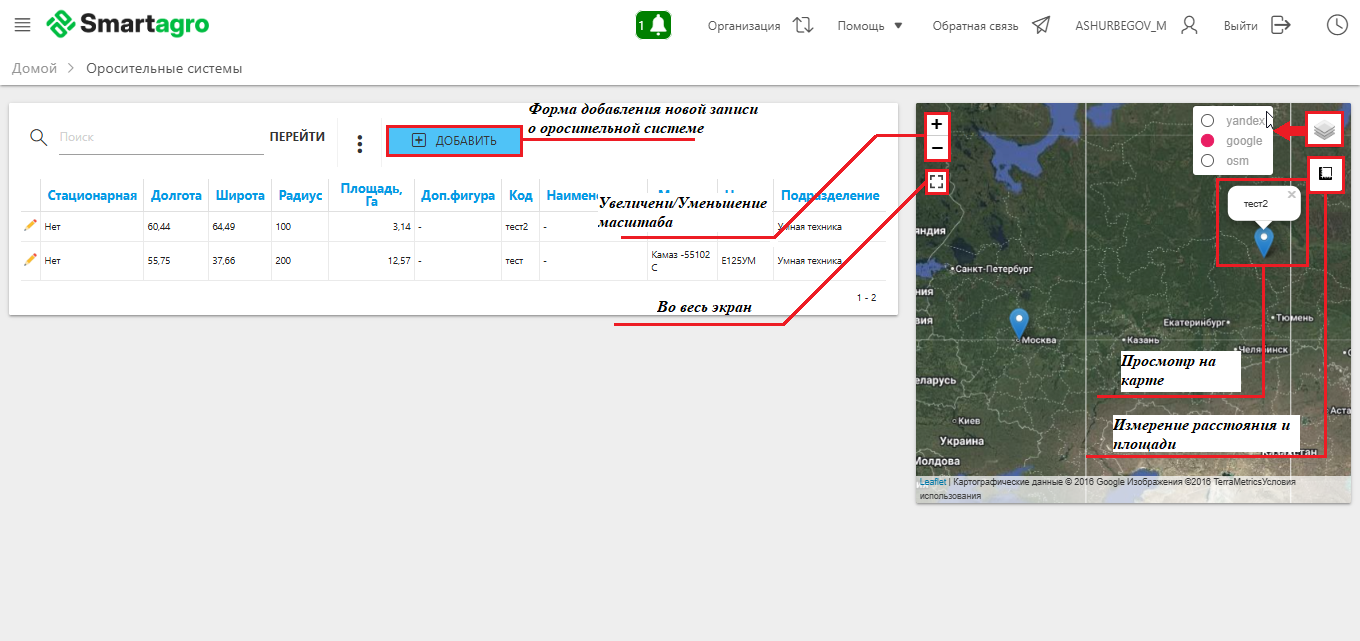1360x641 pixels.
Task: Select the google map layer radio
Action: (x=1207, y=141)
